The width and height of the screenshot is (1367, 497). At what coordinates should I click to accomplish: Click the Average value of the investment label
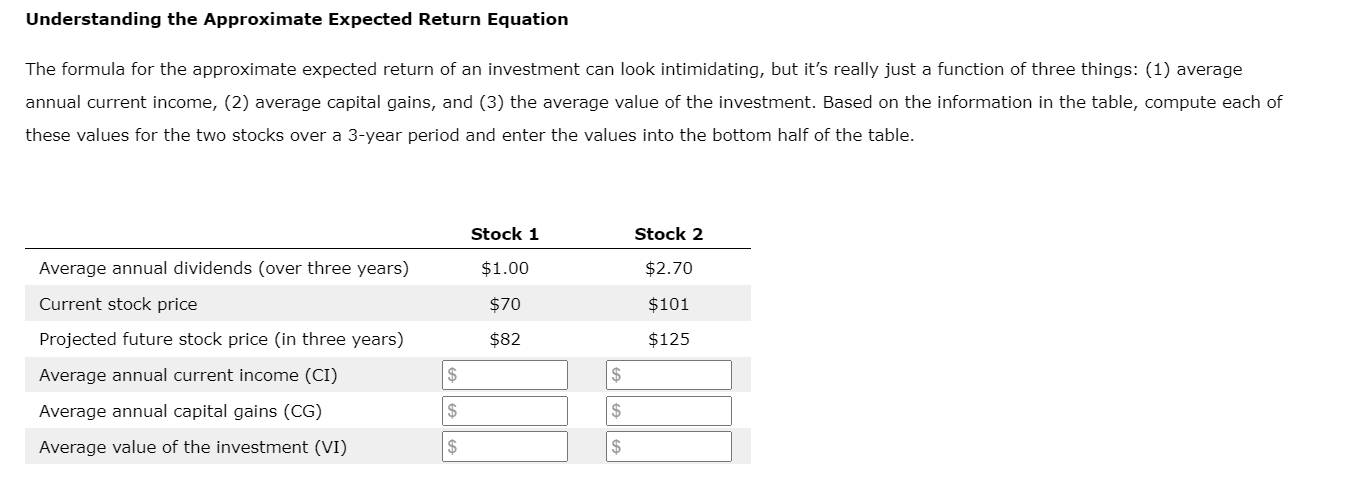[193, 447]
